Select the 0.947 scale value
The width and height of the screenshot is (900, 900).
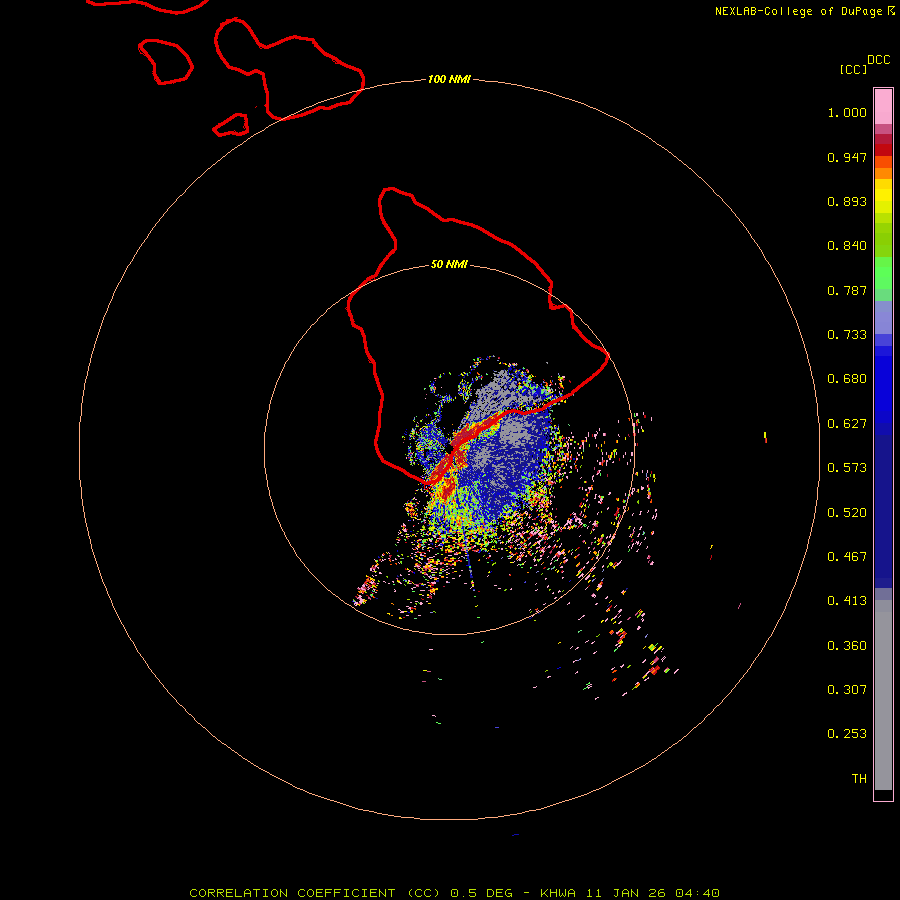coord(847,157)
